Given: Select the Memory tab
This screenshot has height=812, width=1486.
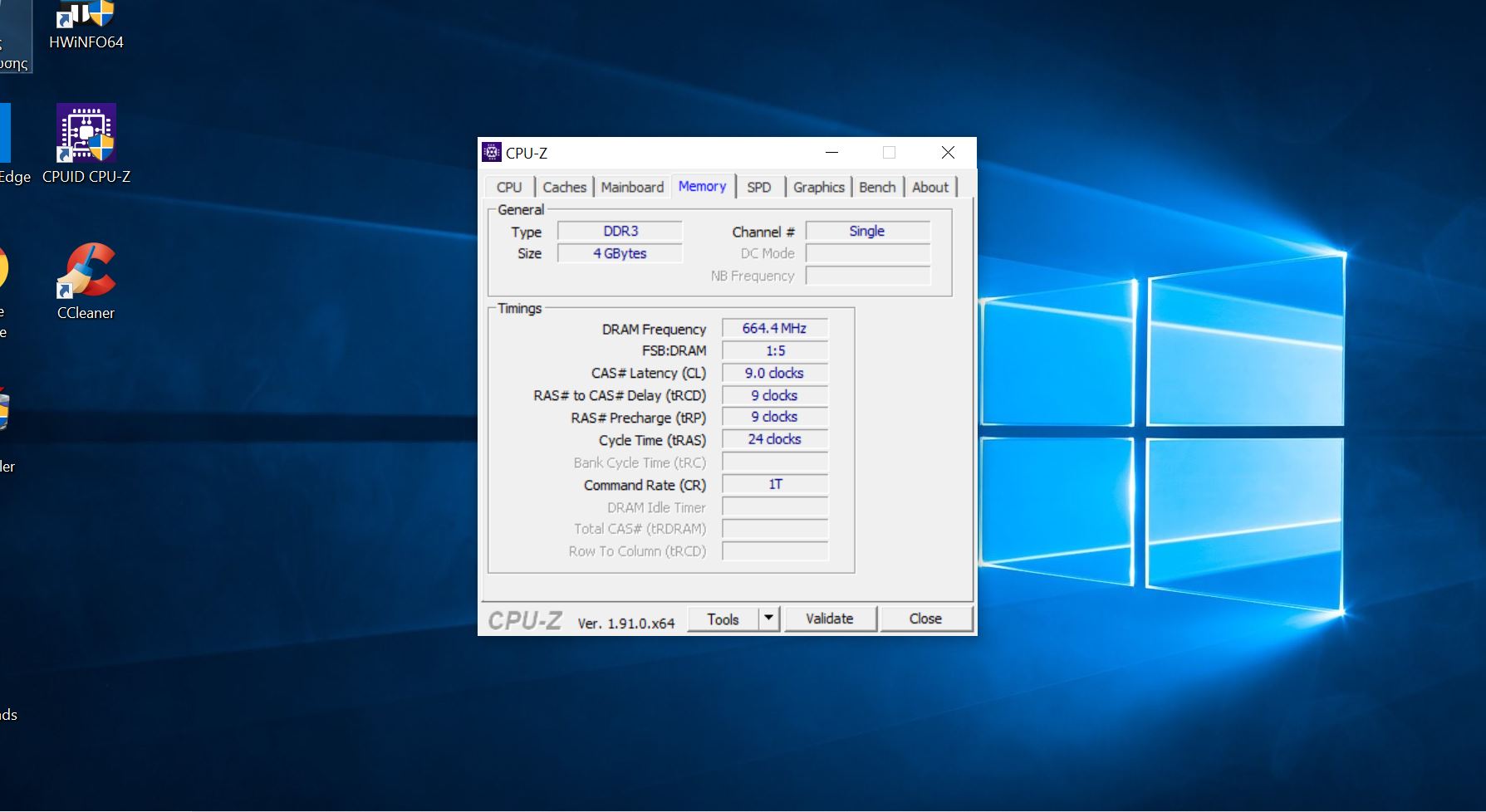Looking at the screenshot, I should [702, 186].
